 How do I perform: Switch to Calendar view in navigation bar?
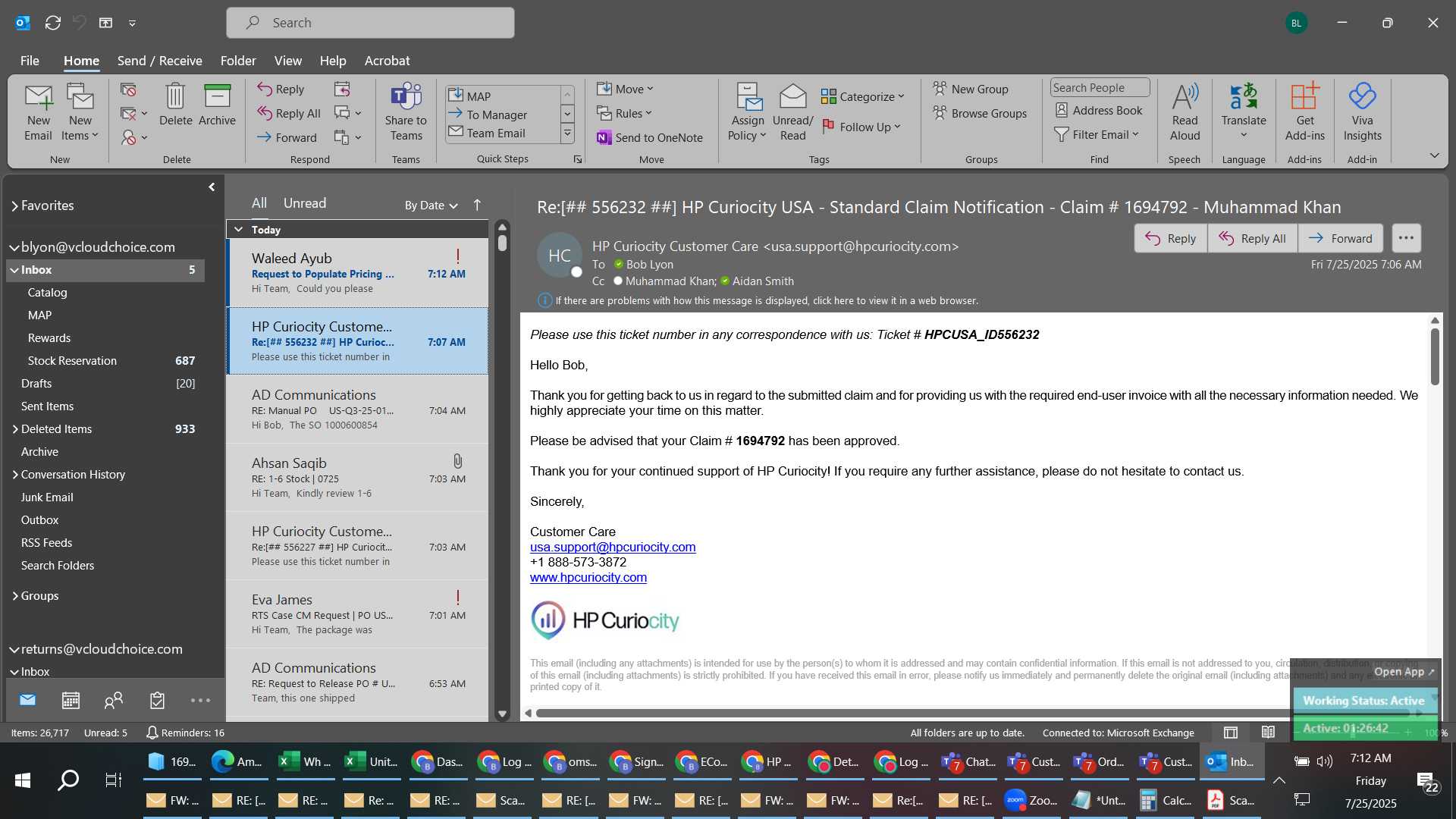point(71,700)
